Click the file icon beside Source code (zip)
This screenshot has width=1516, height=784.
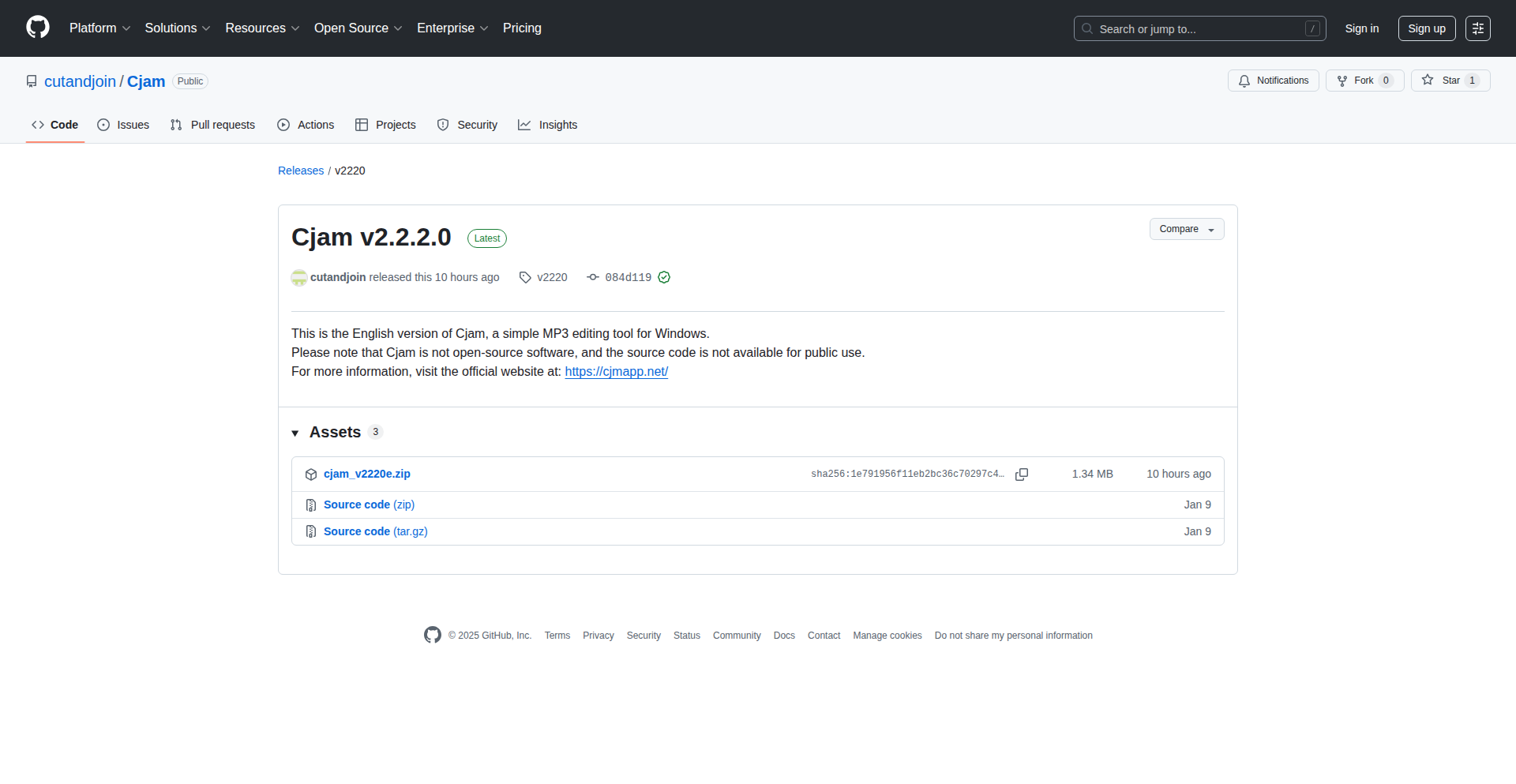(x=311, y=505)
